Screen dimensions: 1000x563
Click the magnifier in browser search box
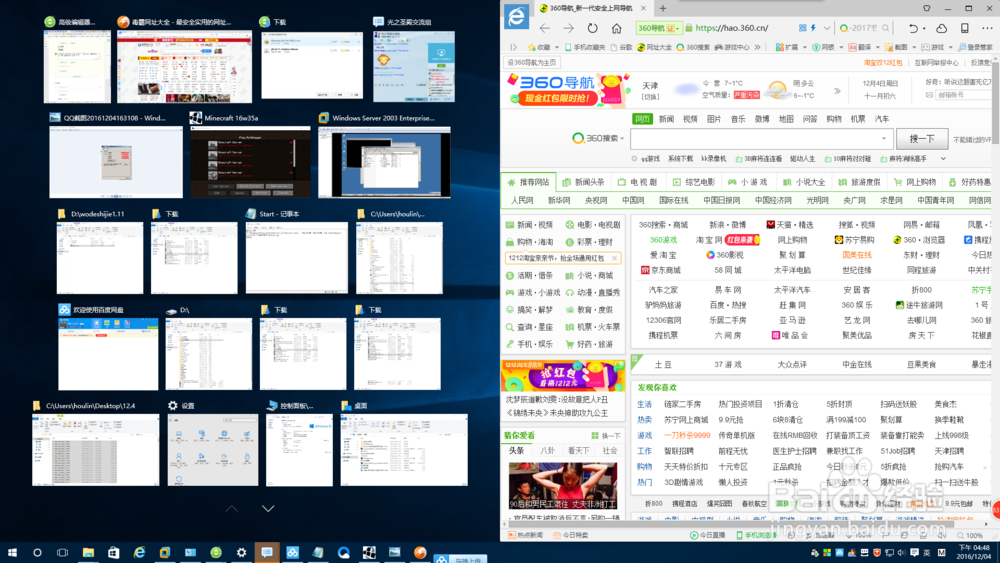pos(886,28)
